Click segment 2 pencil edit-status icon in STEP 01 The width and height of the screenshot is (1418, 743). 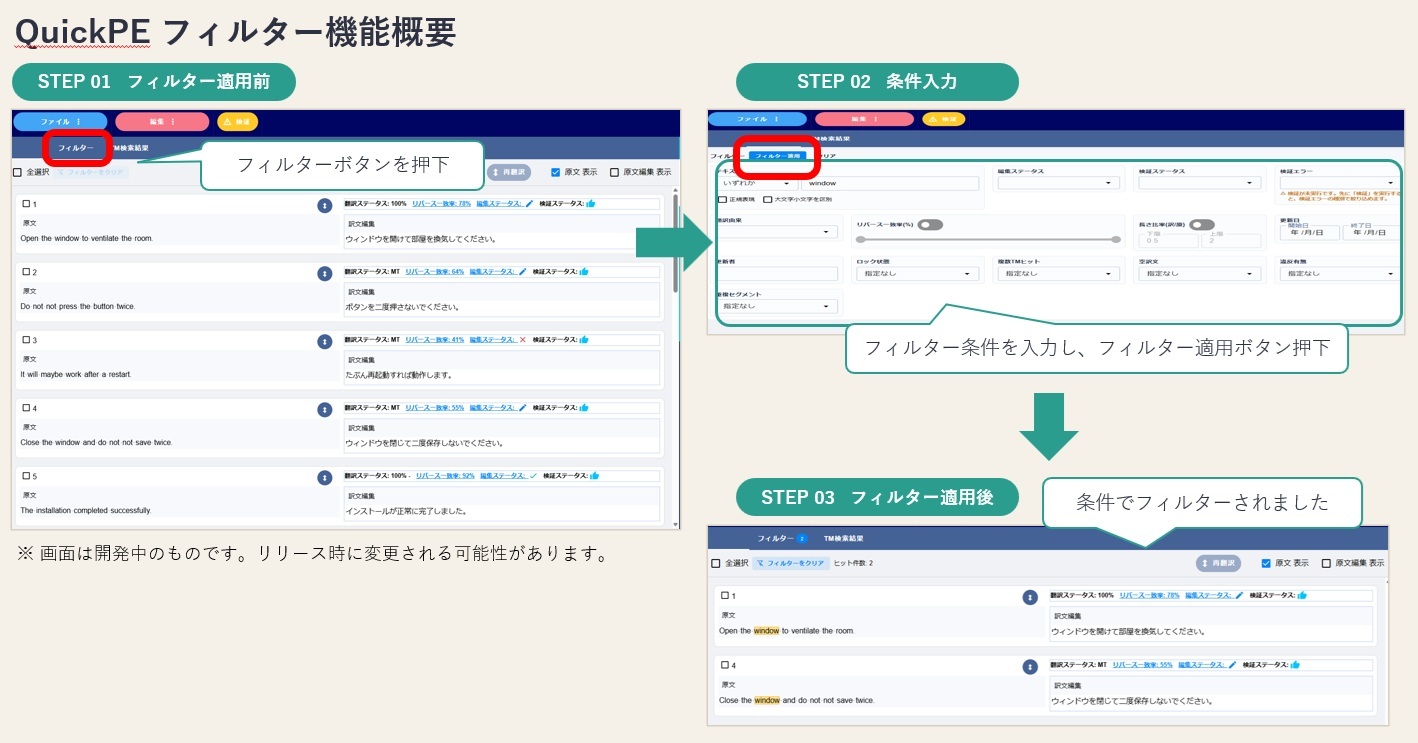pos(523,271)
